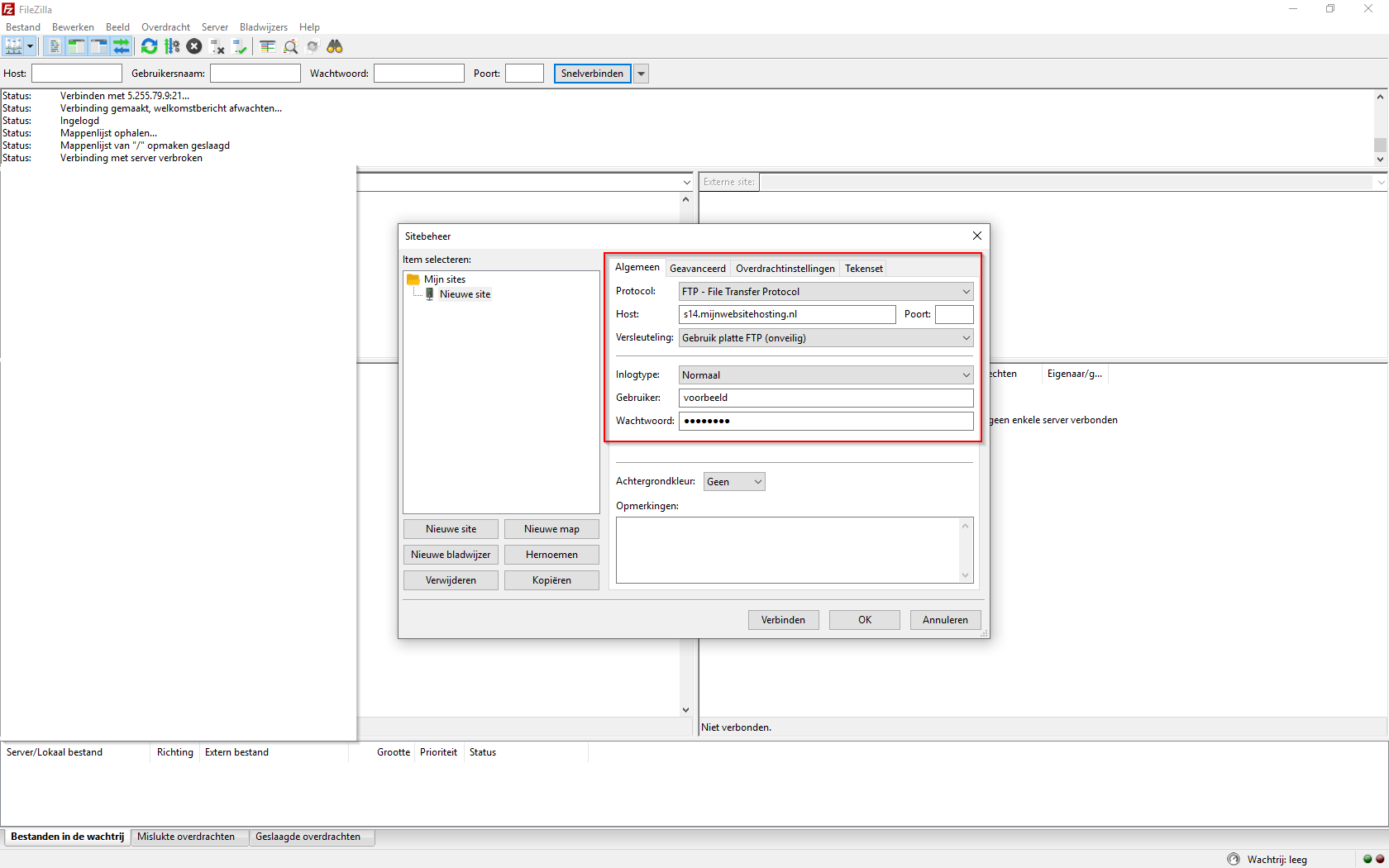Click the Snelverbinden button
The width and height of the screenshot is (1389, 868).
pyautogui.click(x=593, y=74)
